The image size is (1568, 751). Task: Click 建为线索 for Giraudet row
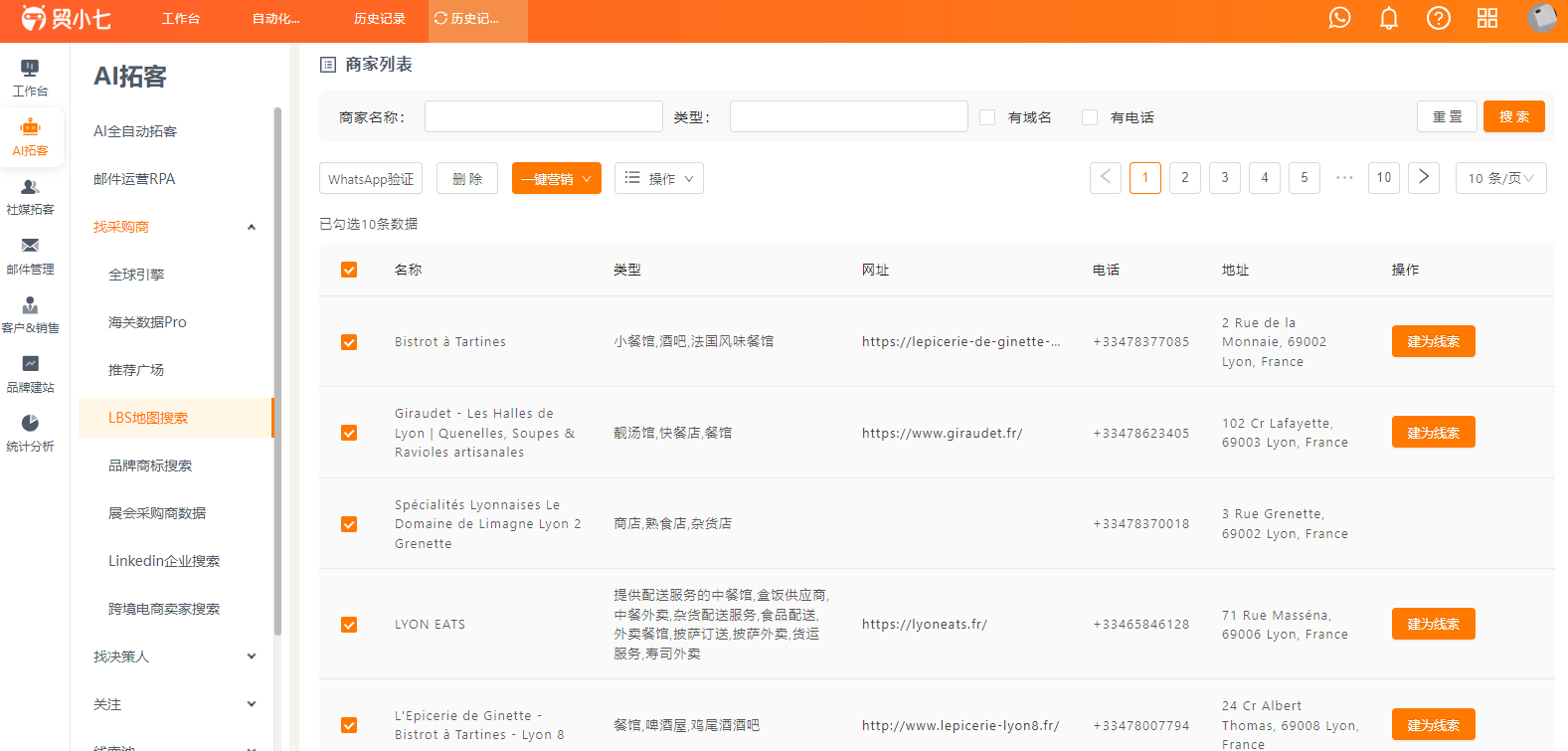(x=1434, y=432)
